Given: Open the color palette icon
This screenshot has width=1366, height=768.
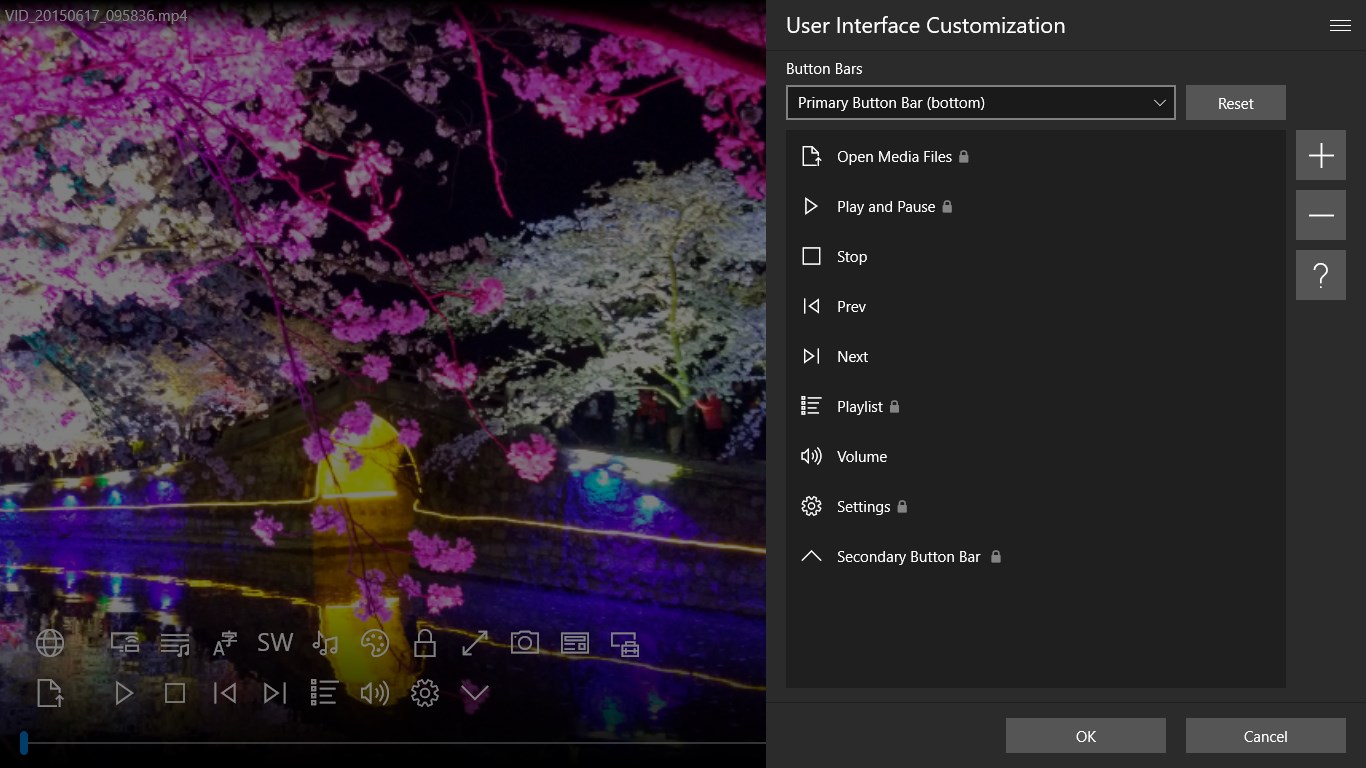Looking at the screenshot, I should (x=375, y=643).
